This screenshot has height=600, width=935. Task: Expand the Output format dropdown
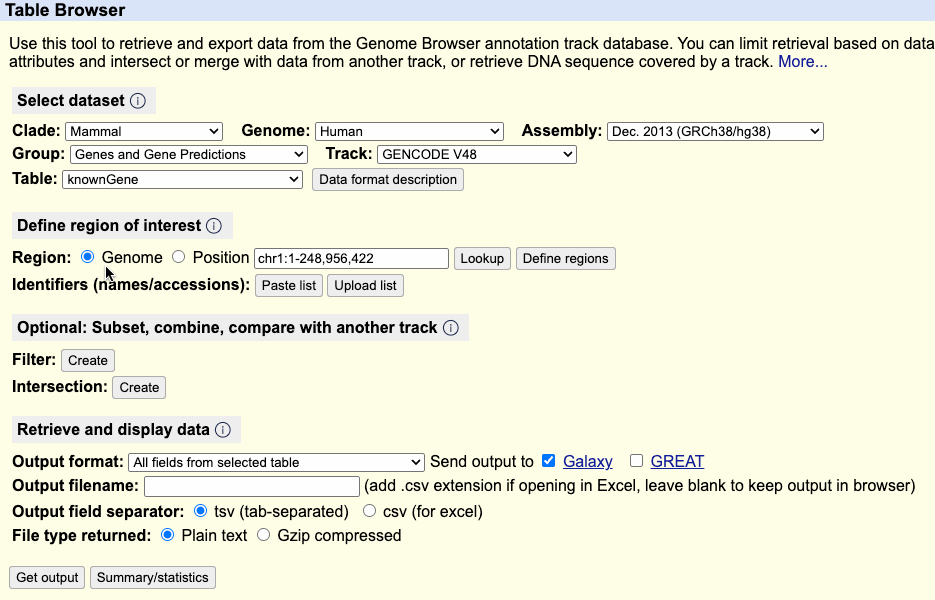click(276, 462)
